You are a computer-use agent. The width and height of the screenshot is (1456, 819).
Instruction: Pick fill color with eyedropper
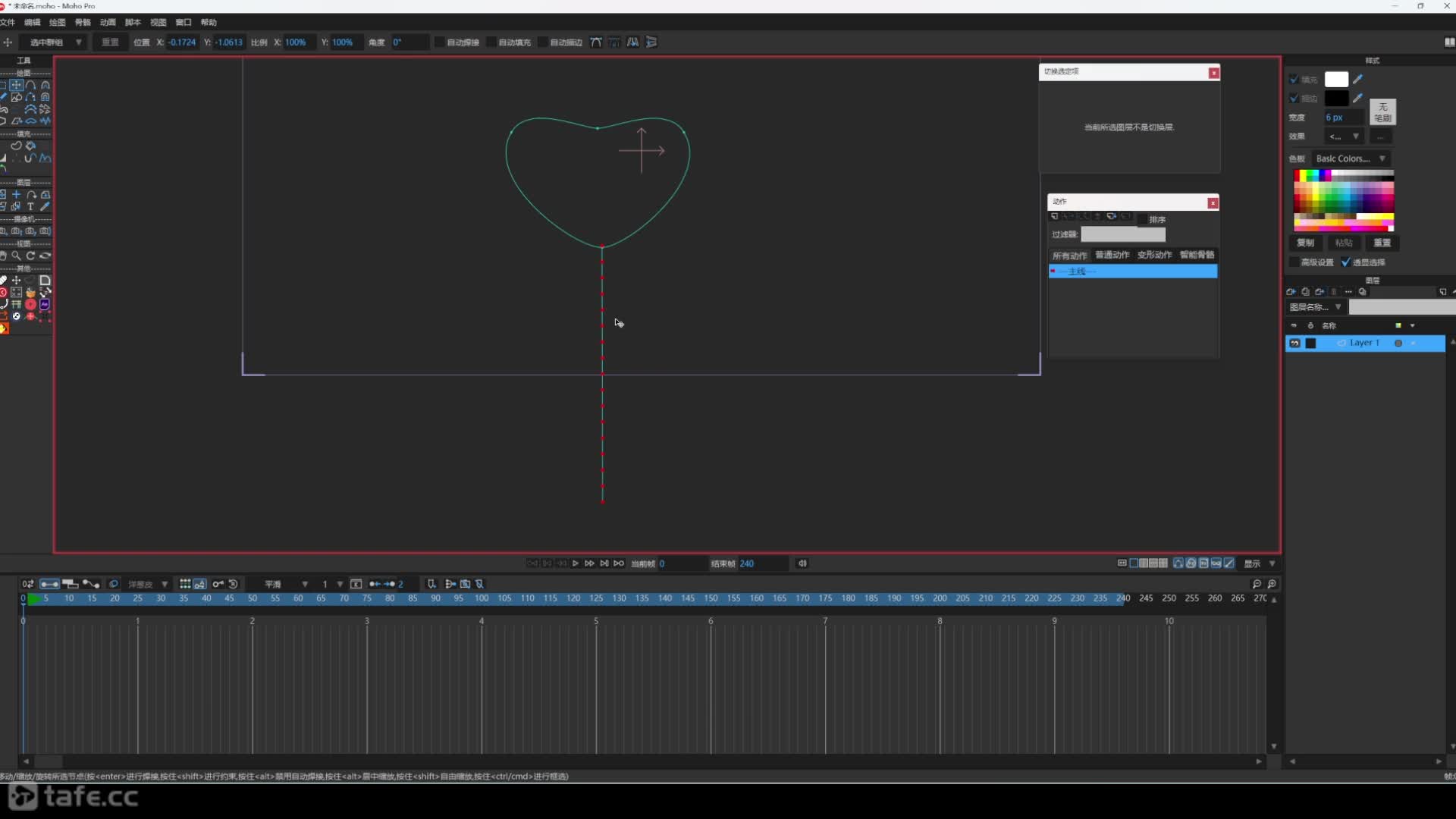click(1358, 79)
